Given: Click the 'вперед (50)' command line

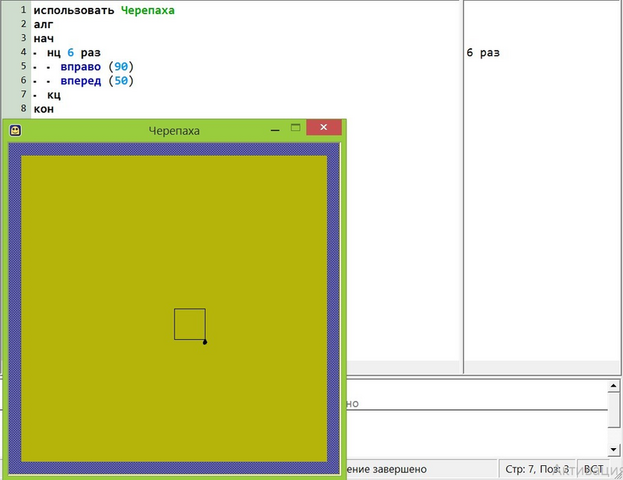Looking at the screenshot, I should [97, 81].
